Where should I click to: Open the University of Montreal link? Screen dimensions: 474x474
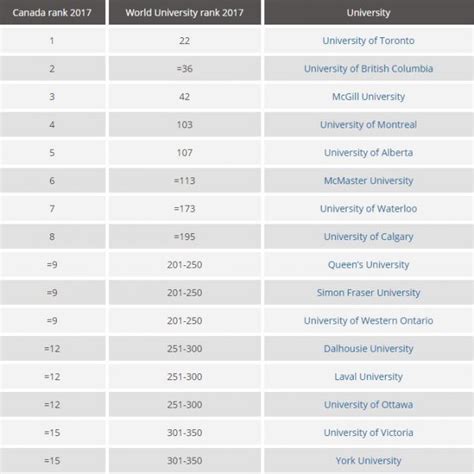(x=368, y=125)
